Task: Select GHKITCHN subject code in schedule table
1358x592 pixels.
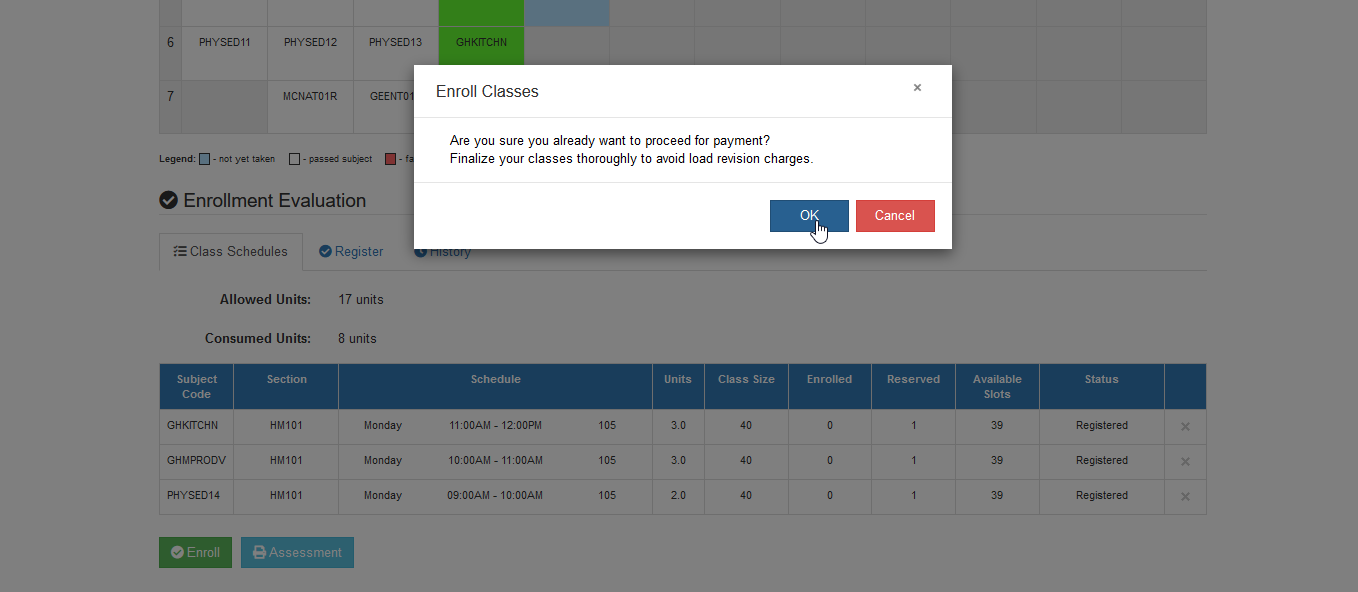Action: [x=192, y=425]
